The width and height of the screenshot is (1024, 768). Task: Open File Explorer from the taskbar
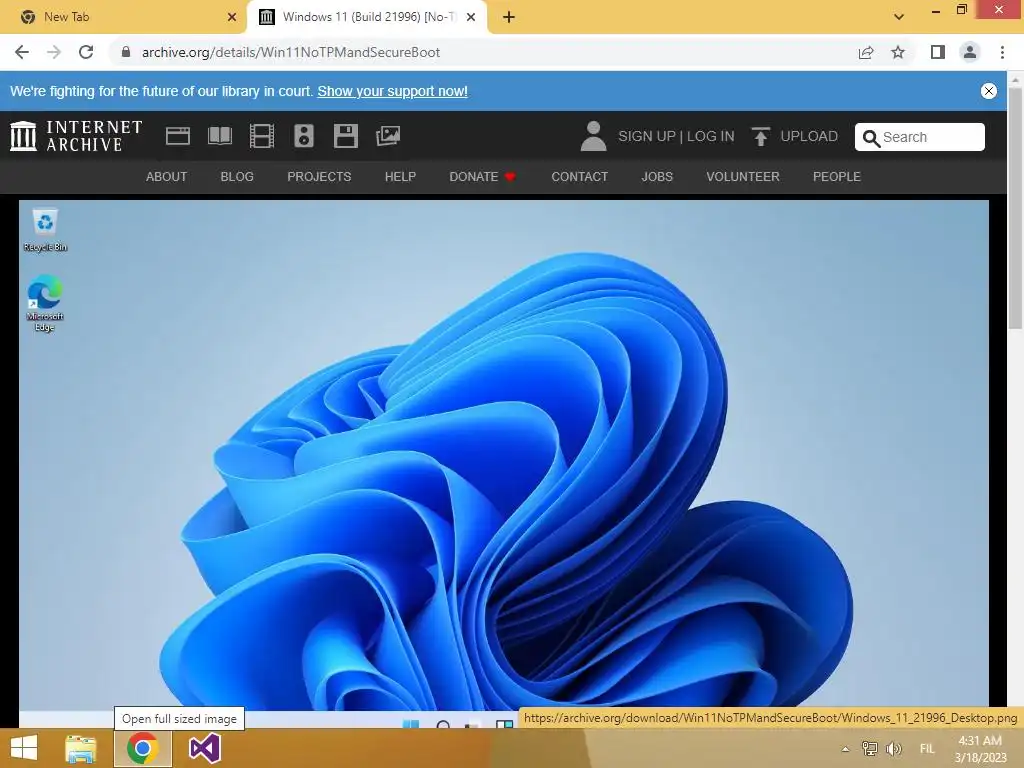[x=81, y=748]
